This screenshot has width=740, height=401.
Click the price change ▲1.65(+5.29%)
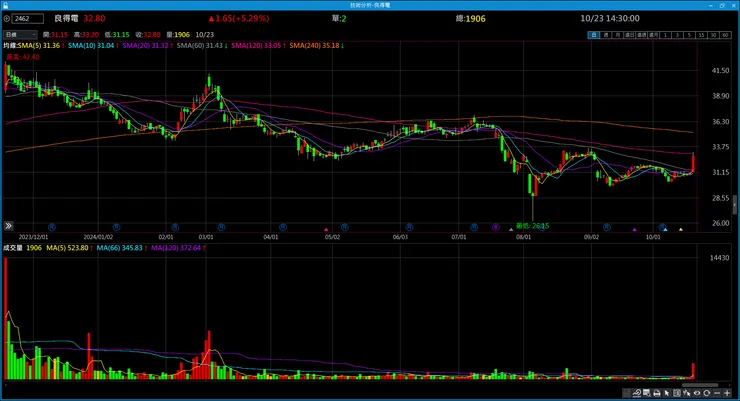click(239, 18)
